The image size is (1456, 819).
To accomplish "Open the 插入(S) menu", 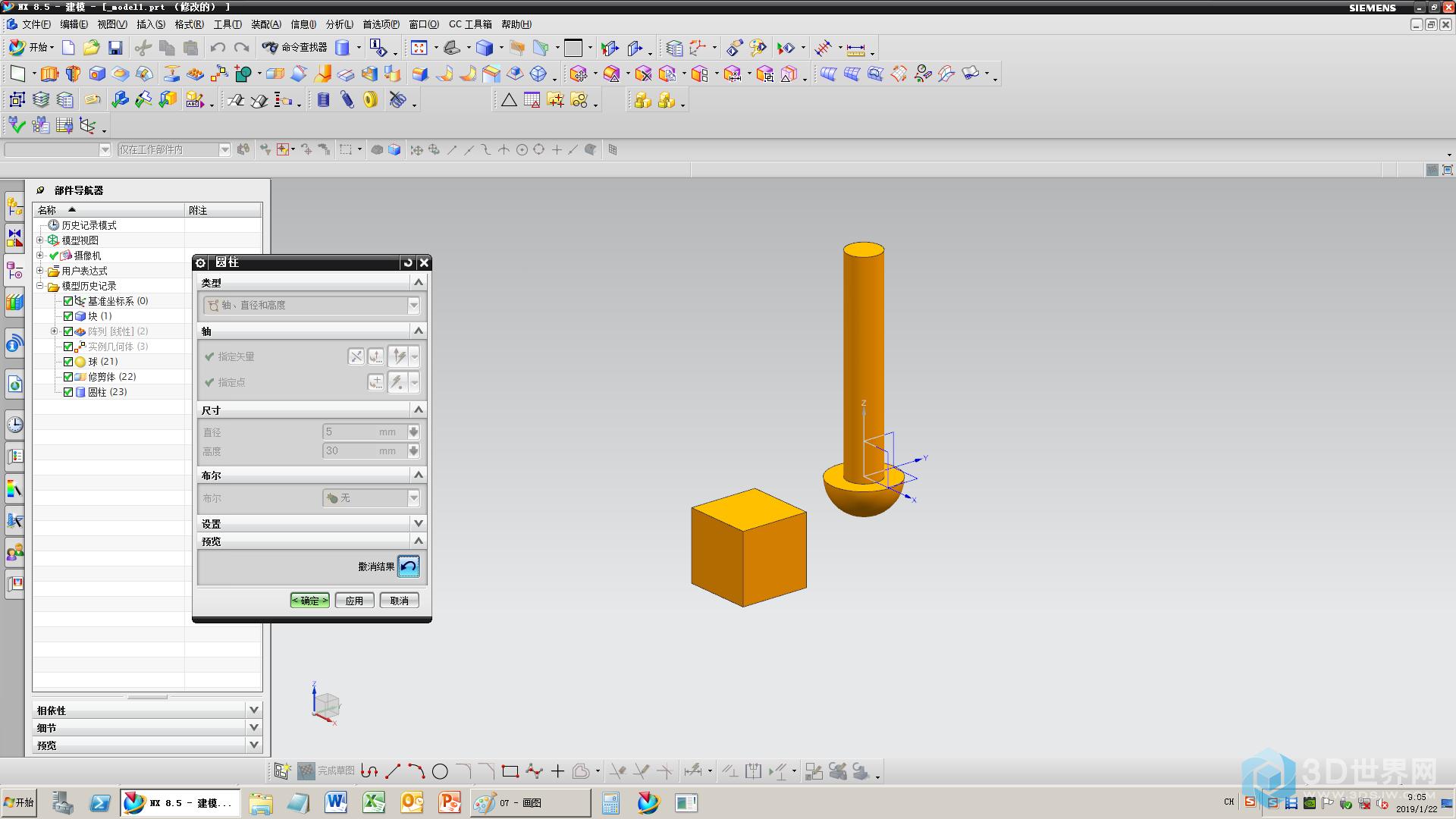I will coord(150,24).
